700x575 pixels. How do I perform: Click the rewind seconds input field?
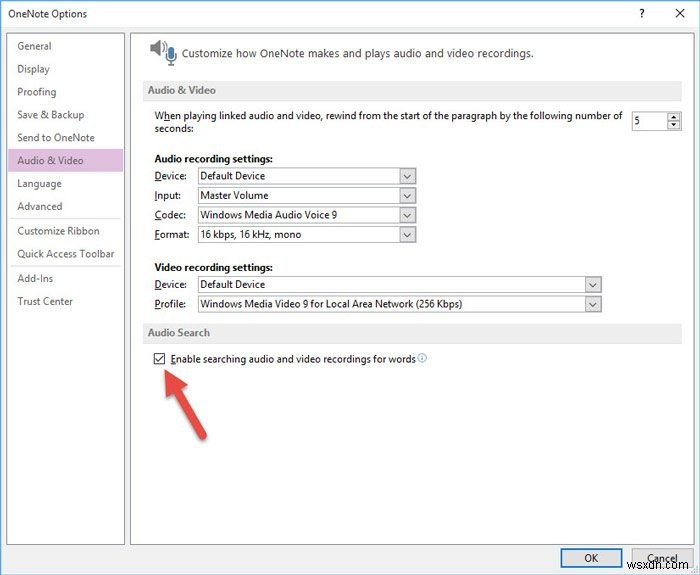650,121
